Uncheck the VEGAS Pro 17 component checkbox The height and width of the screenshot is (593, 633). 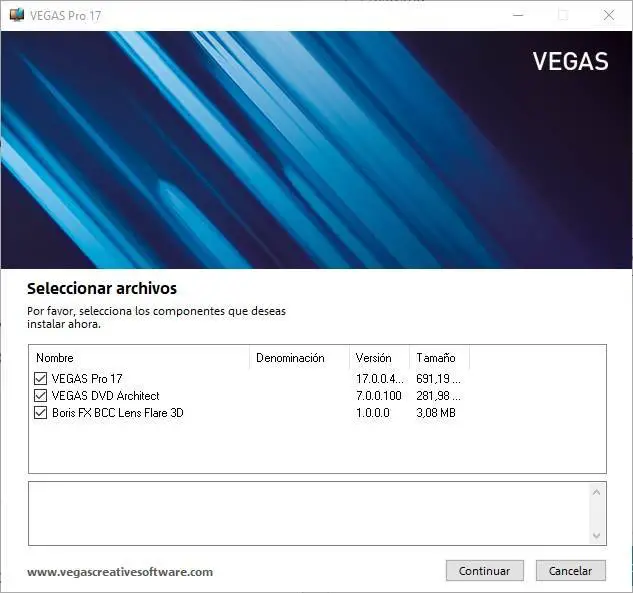point(40,379)
